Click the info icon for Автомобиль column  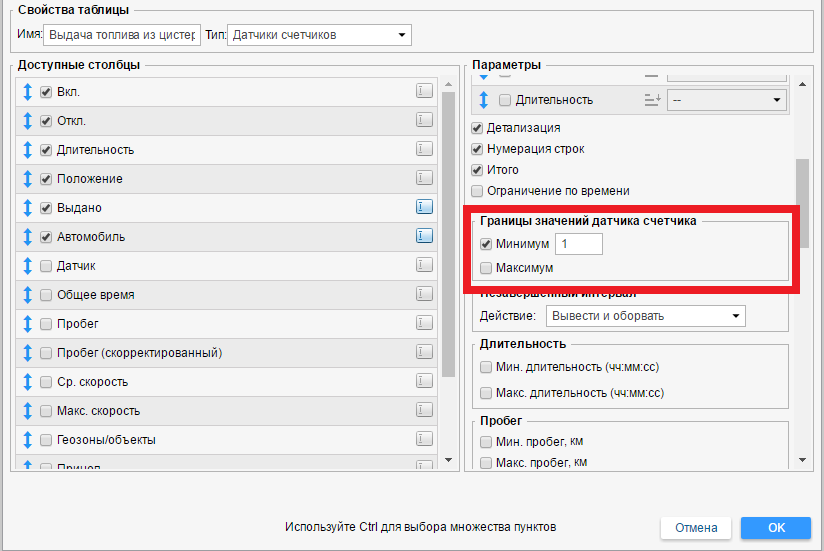click(424, 236)
